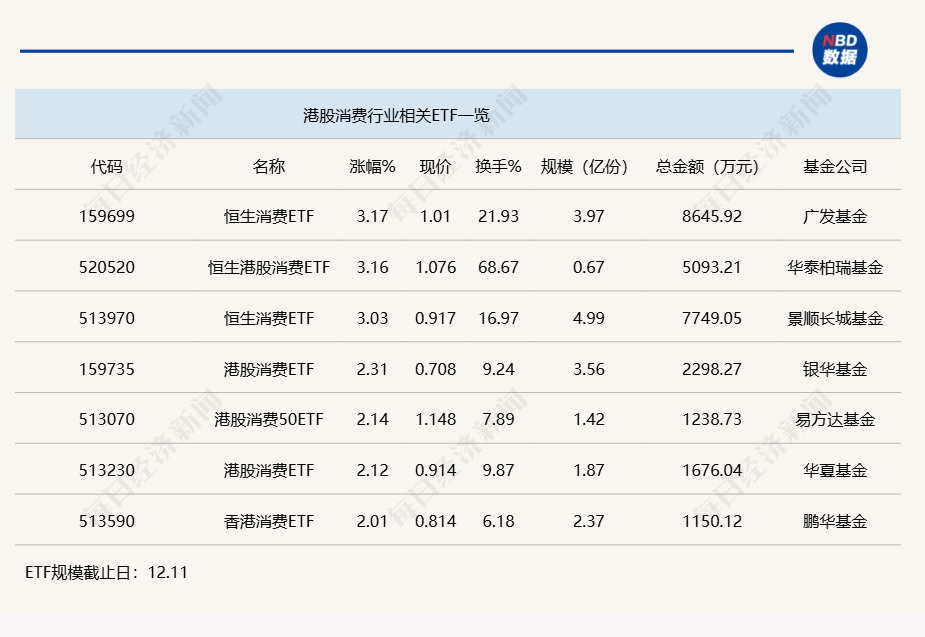Select the 2.01 gain value

(x=372, y=521)
